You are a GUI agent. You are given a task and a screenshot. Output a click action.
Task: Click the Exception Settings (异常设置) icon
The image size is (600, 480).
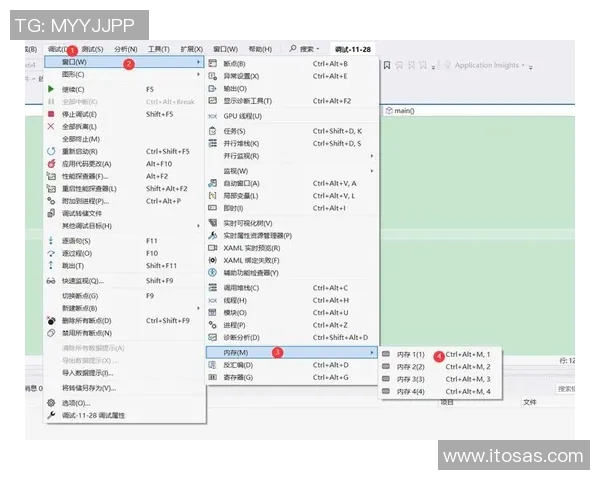tap(212, 76)
